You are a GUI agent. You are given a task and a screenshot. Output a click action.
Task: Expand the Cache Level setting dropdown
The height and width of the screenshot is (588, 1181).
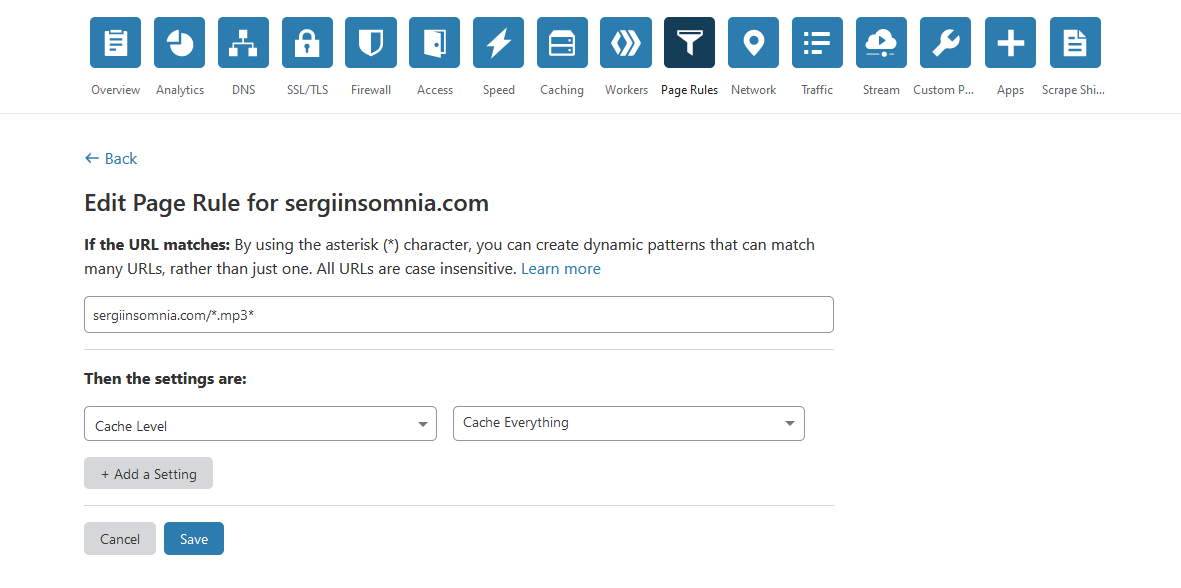coord(260,424)
